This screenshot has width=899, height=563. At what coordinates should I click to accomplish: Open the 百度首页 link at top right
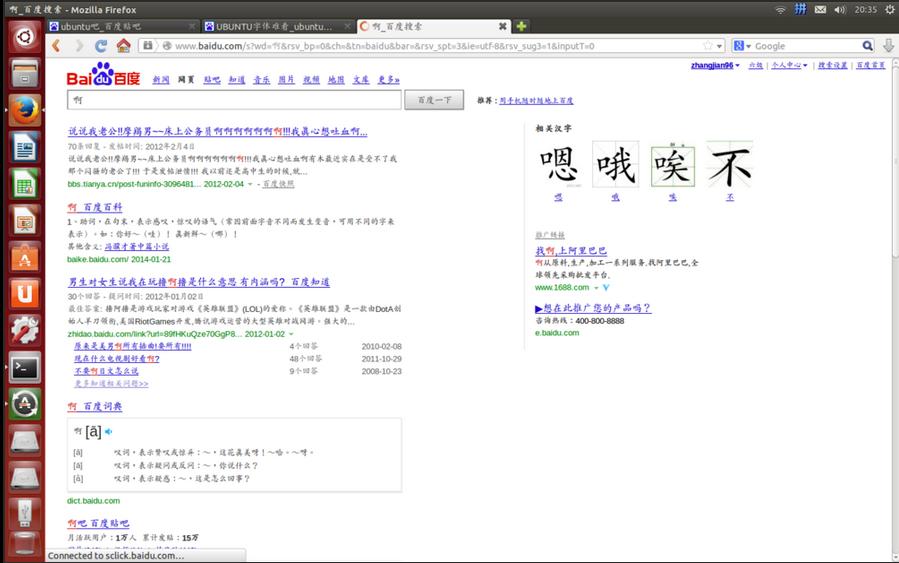871,65
